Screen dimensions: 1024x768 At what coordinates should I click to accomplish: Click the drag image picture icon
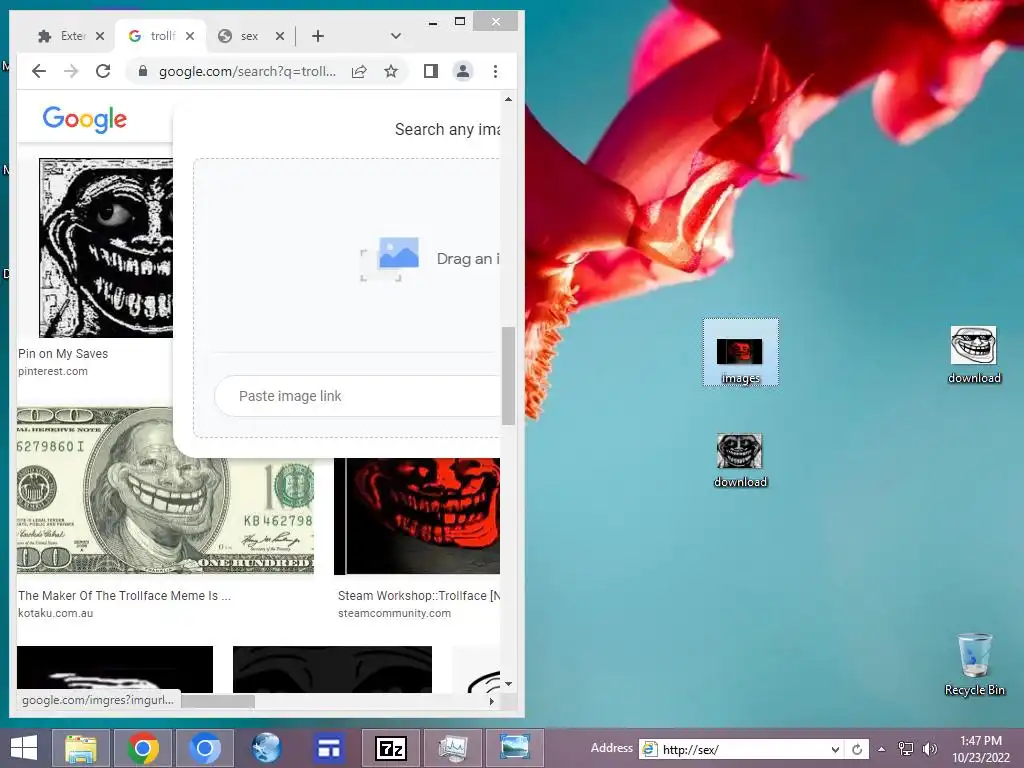click(391, 259)
